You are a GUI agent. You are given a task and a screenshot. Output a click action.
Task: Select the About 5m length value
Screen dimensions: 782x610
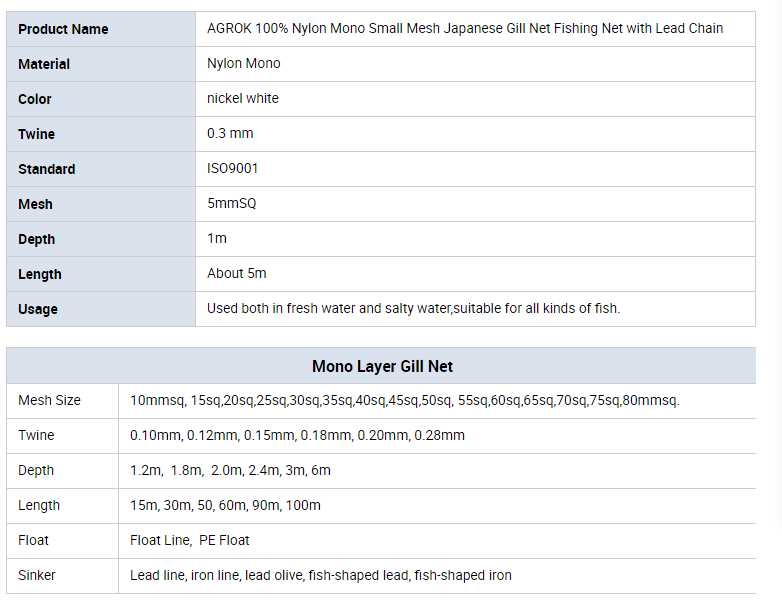click(x=237, y=273)
